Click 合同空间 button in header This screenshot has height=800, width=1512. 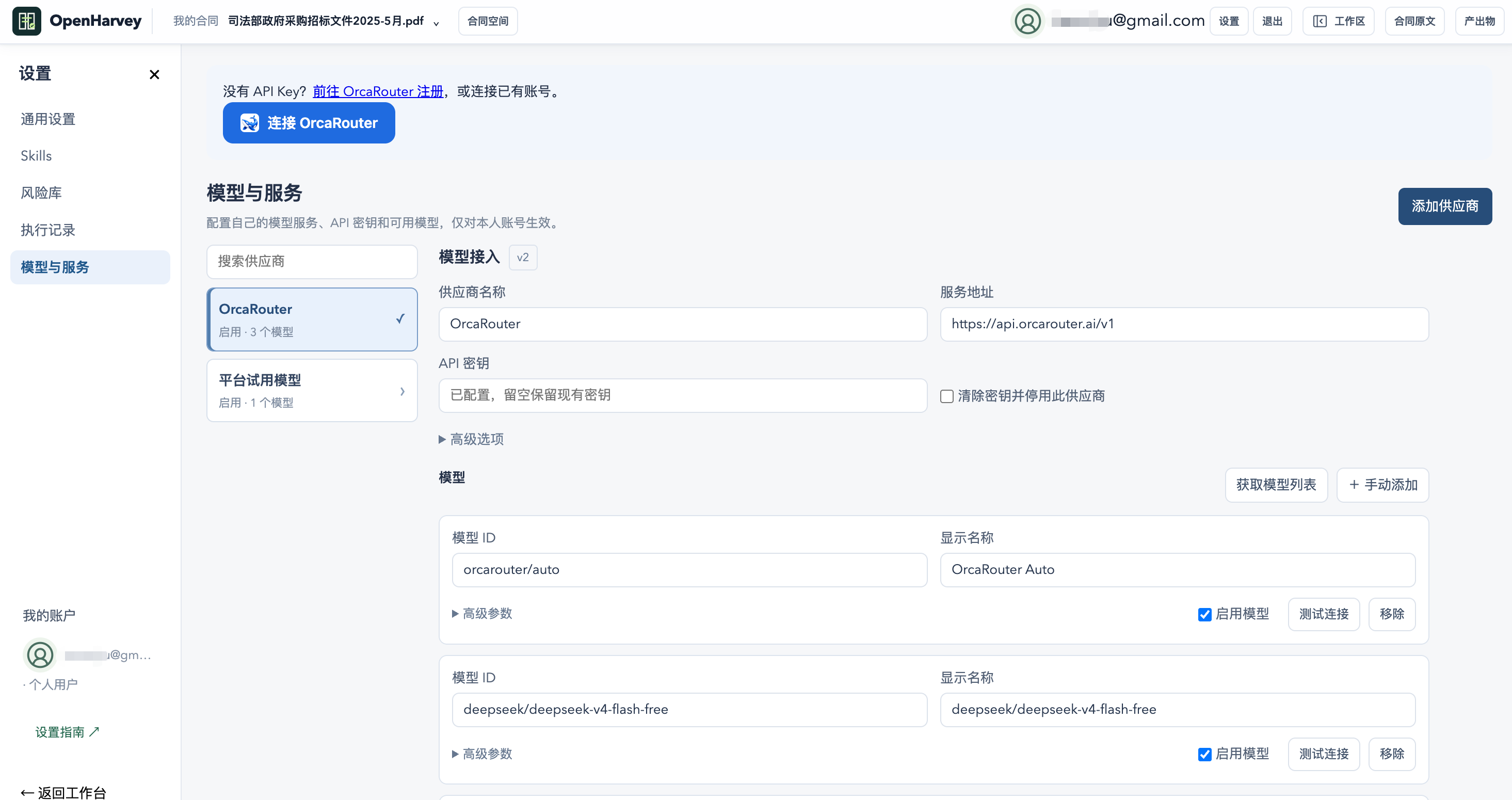(x=488, y=21)
